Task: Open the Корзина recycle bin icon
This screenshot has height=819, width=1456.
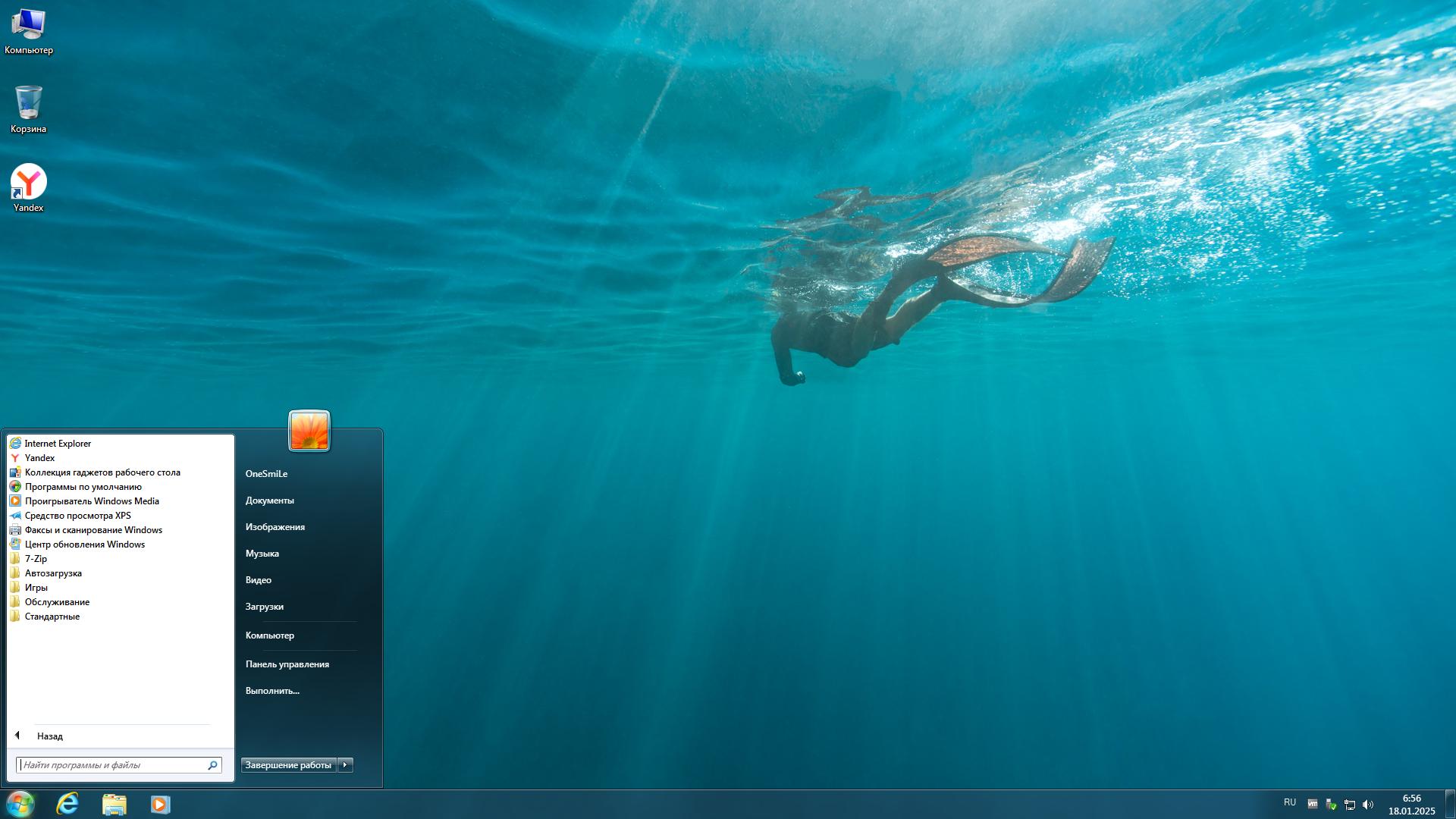Action: [29, 104]
